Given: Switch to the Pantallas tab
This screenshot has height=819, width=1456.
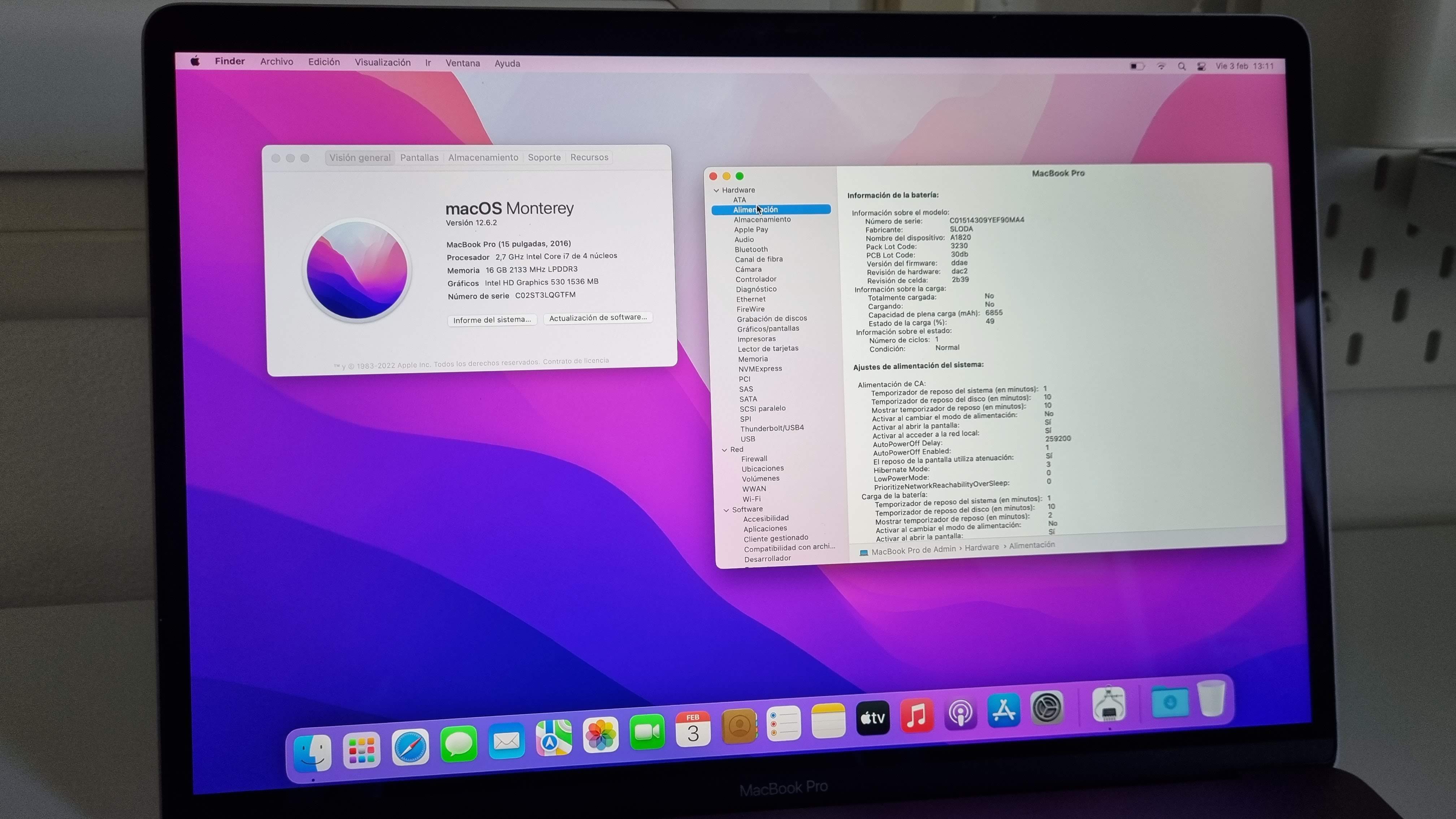Looking at the screenshot, I should (419, 158).
